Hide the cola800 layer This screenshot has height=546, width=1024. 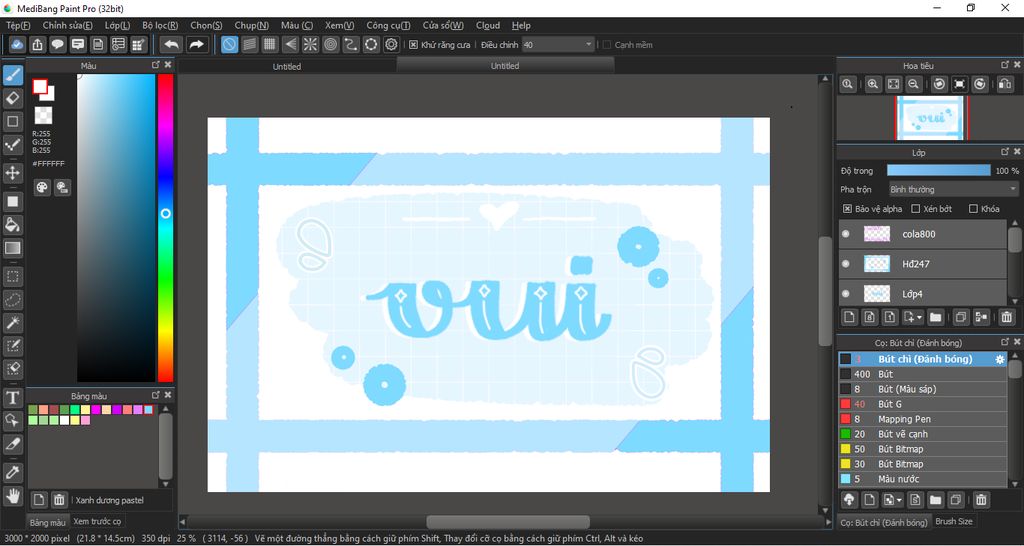click(x=846, y=234)
